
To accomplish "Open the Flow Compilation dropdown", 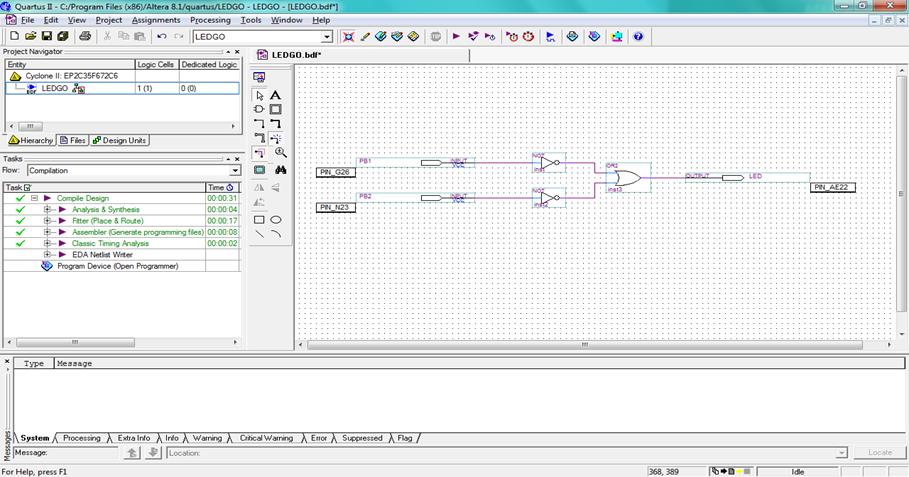I will (x=234, y=170).
